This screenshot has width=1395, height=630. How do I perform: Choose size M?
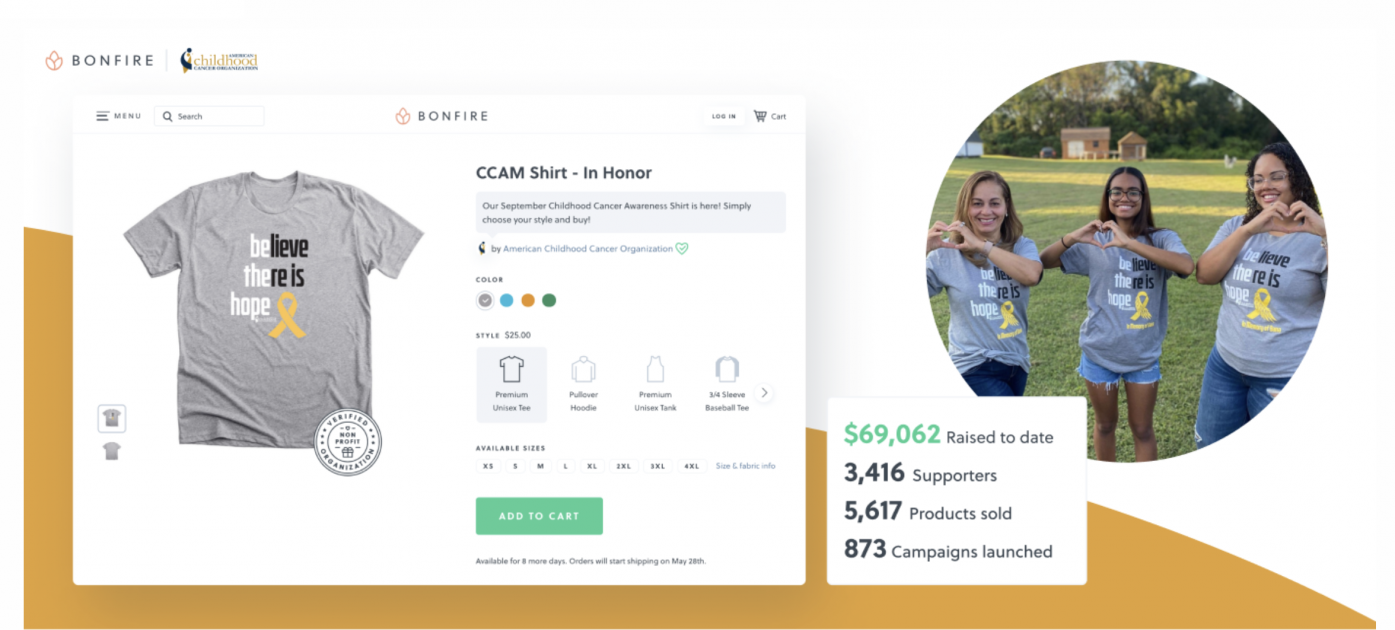[x=540, y=466]
